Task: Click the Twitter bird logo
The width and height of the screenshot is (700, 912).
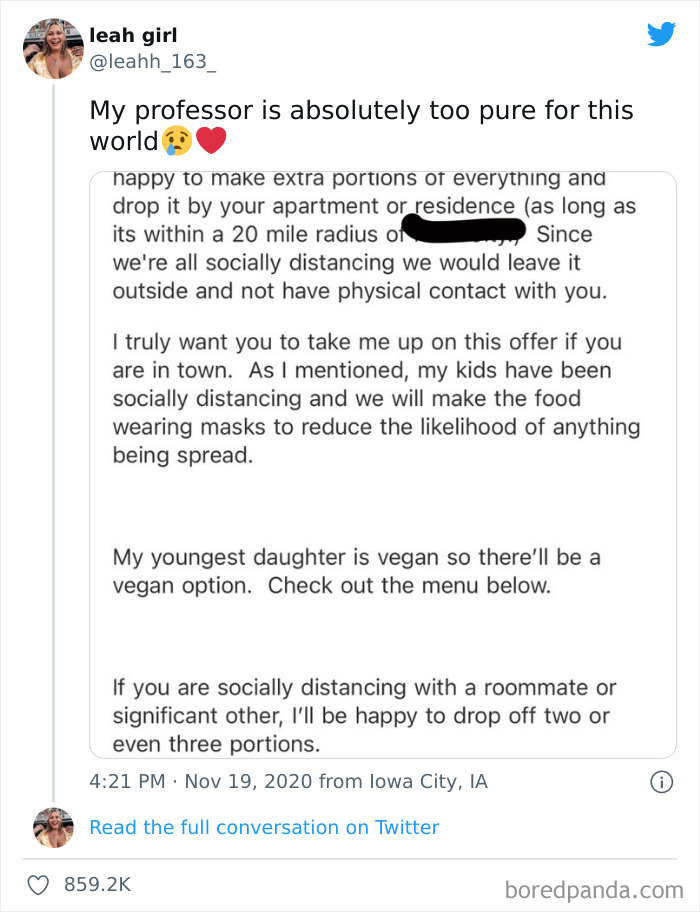Action: [x=662, y=35]
